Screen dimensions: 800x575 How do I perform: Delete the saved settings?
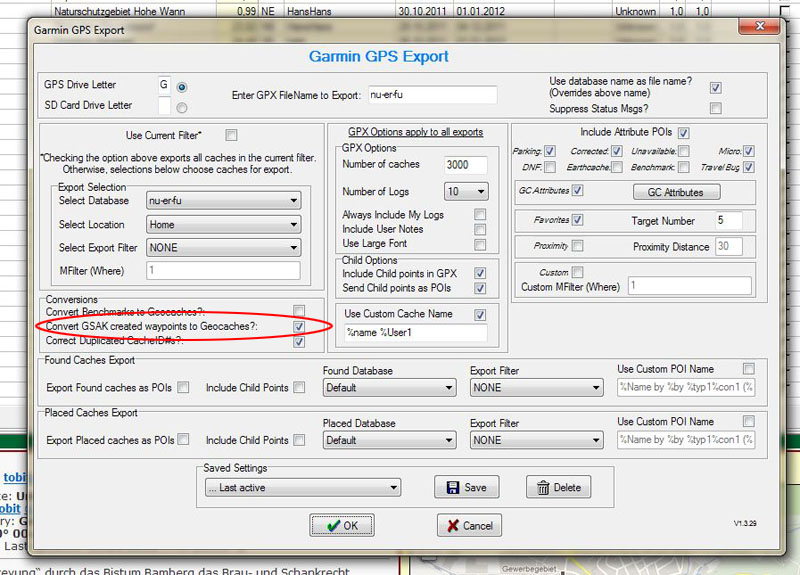(559, 487)
